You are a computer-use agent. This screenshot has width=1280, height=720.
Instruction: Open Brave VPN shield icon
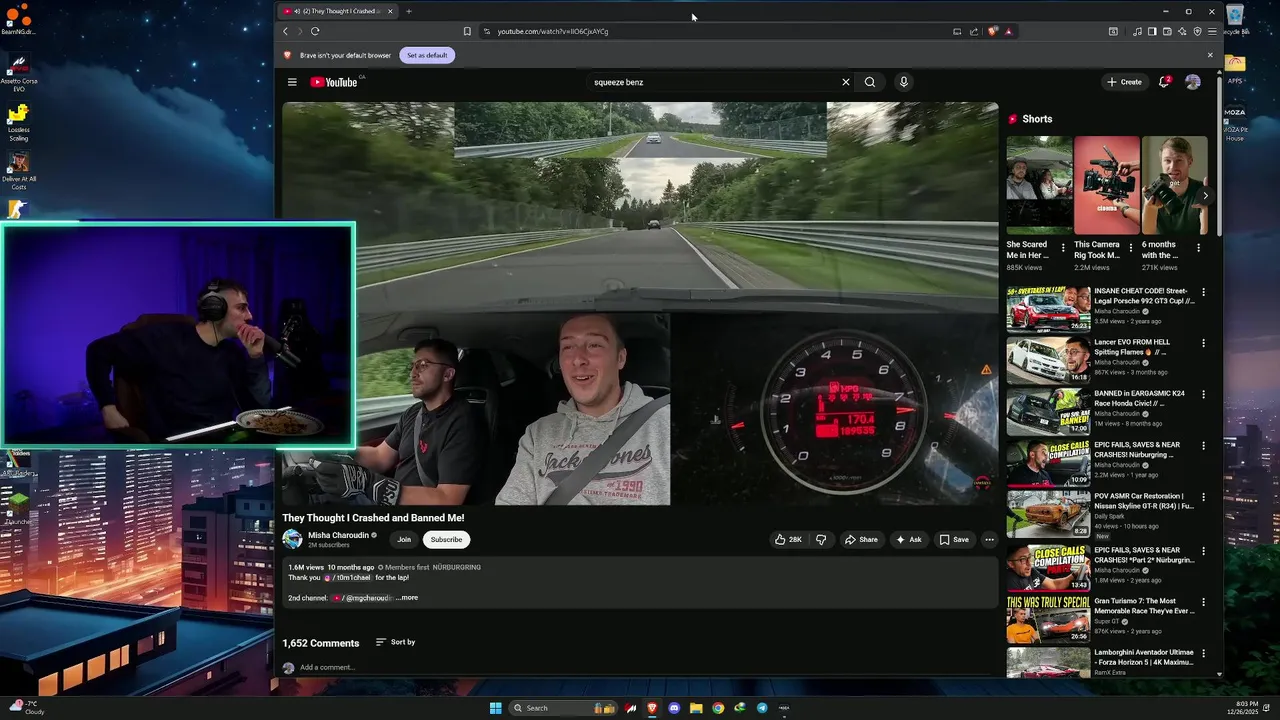pos(1197,31)
